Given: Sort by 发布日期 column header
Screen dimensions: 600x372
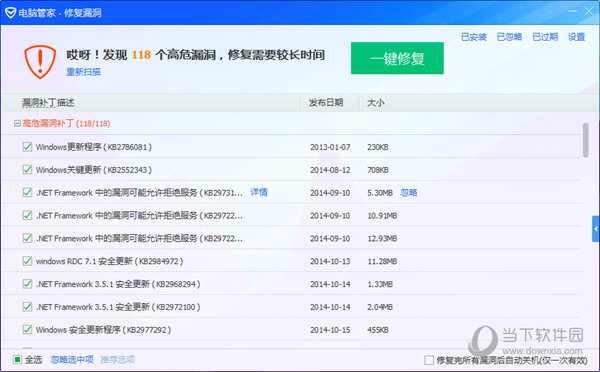Looking at the screenshot, I should (326, 103).
